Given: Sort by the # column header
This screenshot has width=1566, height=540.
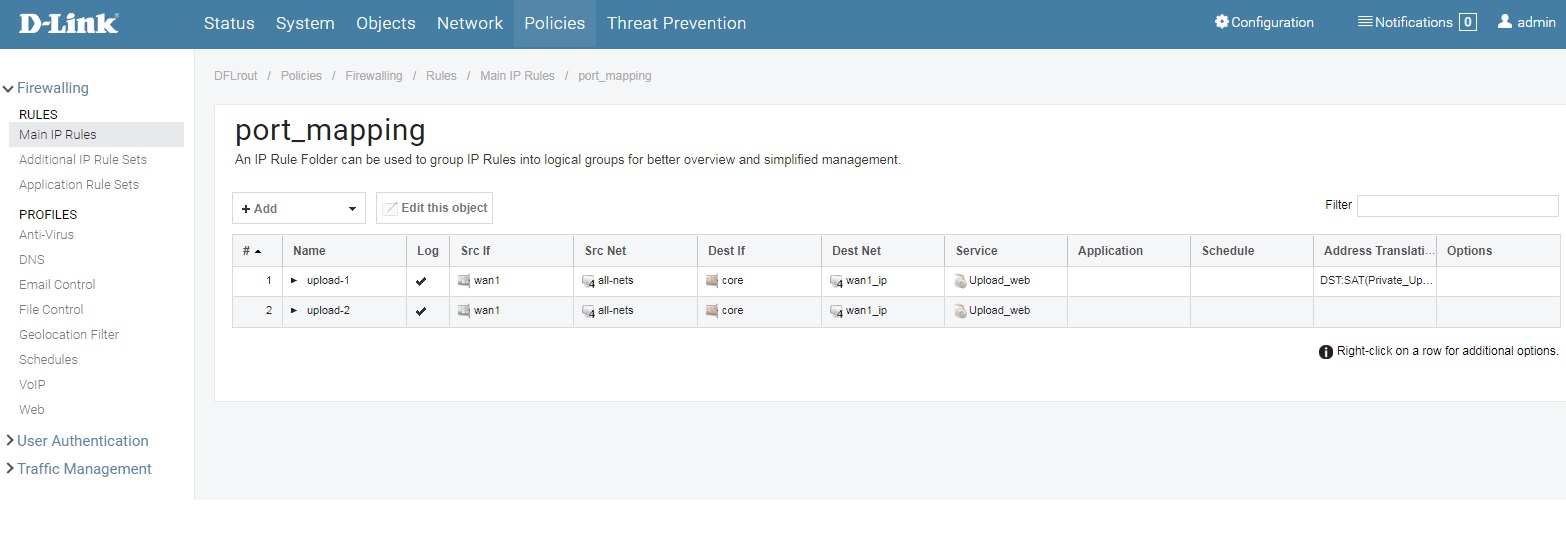Looking at the screenshot, I should [251, 251].
